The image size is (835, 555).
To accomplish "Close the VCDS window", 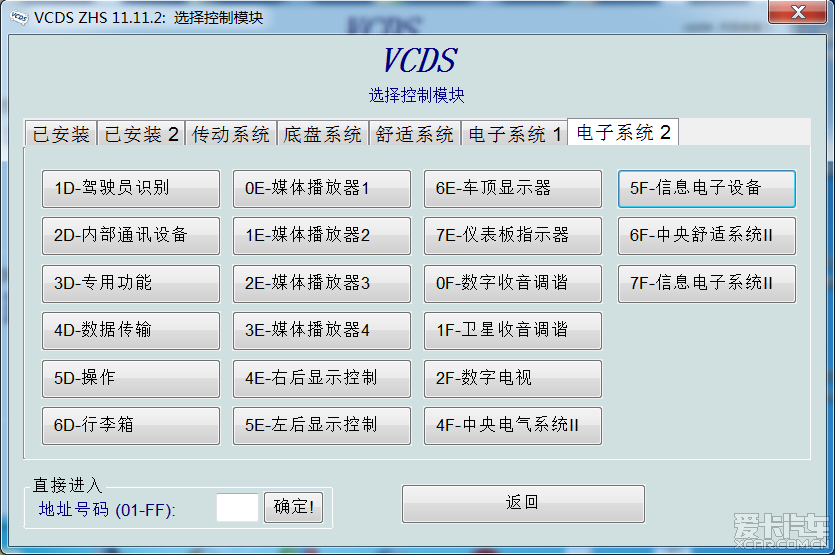I will [798, 12].
